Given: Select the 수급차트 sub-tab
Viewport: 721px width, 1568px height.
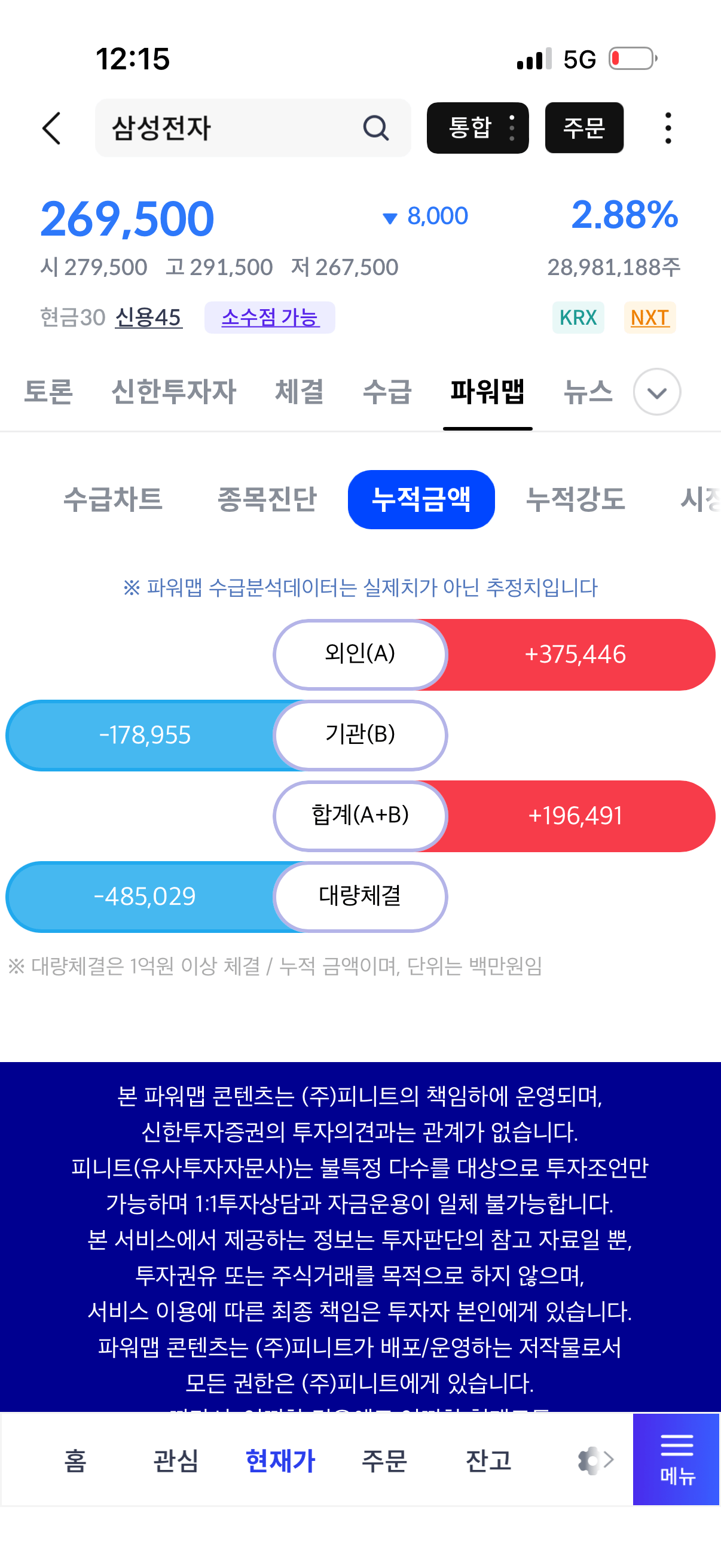Looking at the screenshot, I should tap(113, 499).
